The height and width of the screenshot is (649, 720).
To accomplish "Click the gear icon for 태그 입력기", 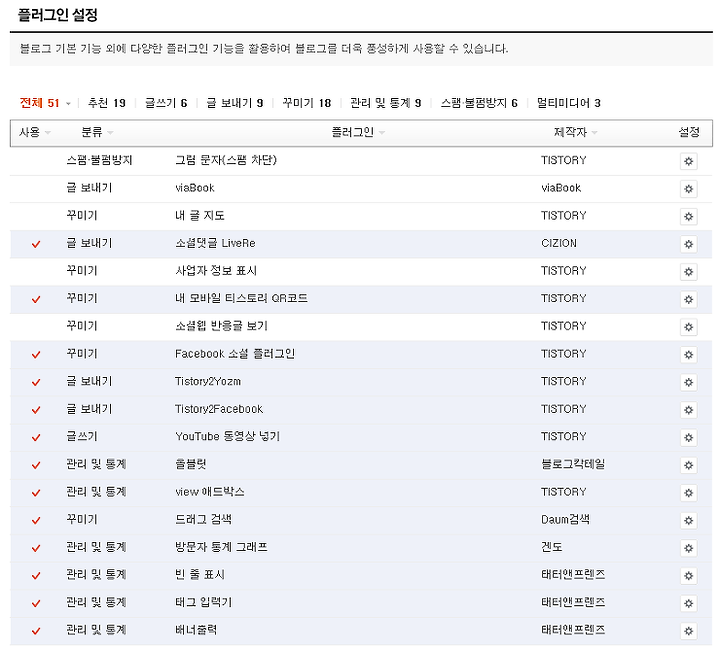I will (688, 603).
